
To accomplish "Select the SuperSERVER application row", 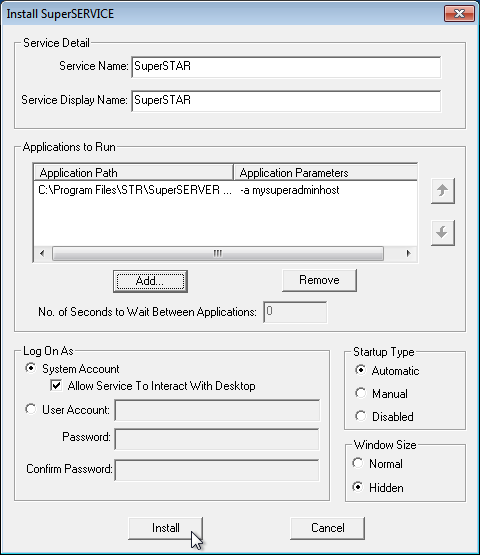I will coord(225,190).
